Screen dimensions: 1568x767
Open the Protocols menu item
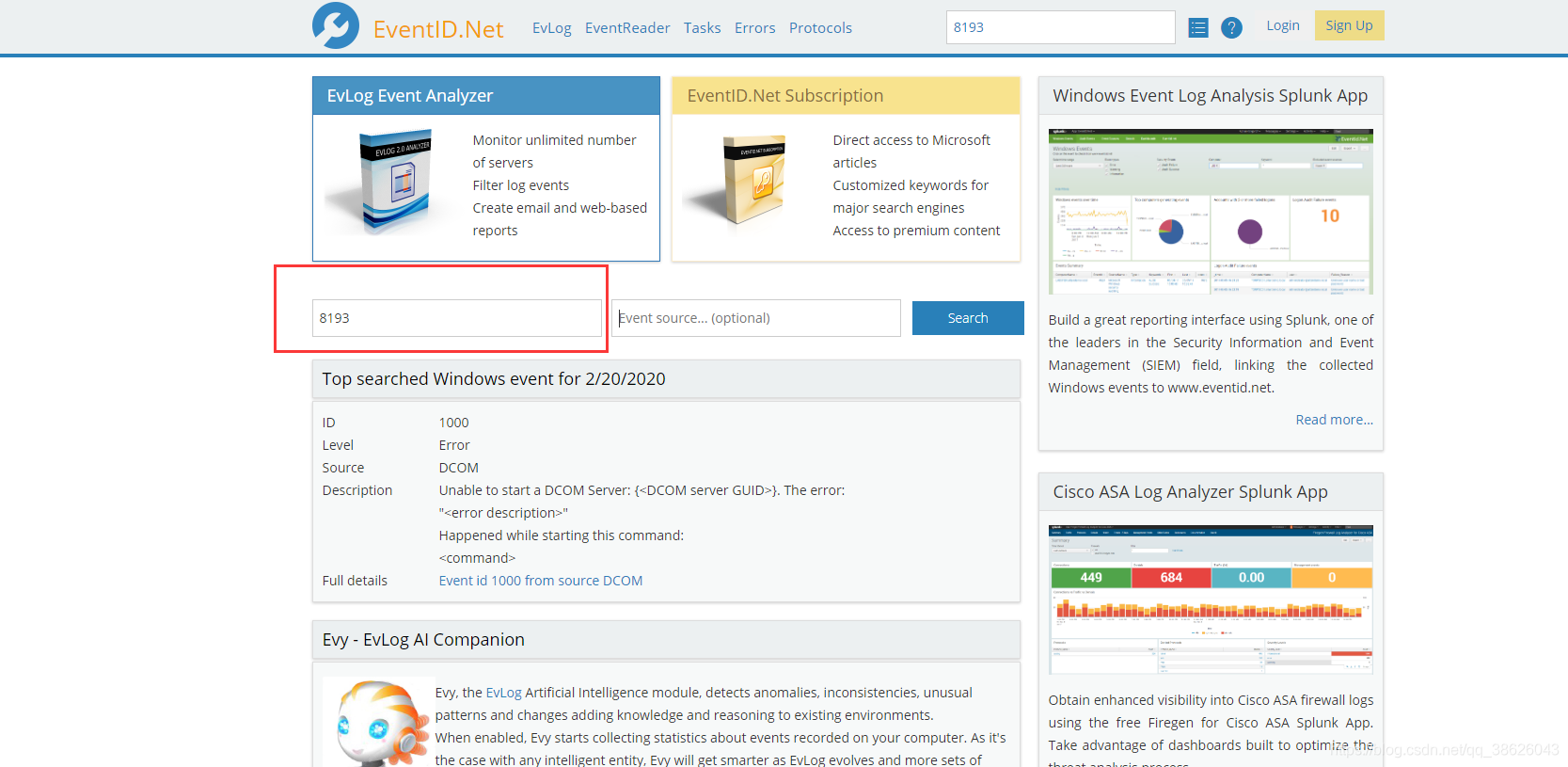coord(820,28)
